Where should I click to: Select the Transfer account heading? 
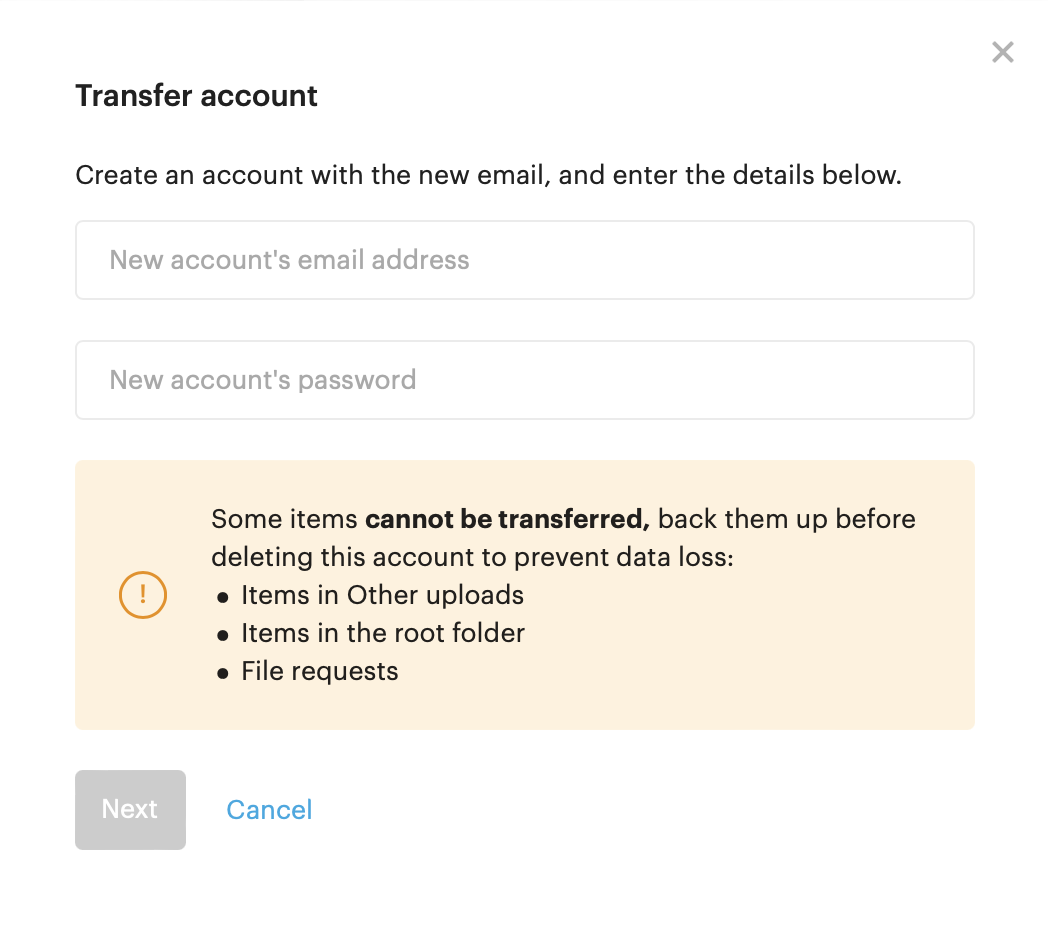point(196,96)
